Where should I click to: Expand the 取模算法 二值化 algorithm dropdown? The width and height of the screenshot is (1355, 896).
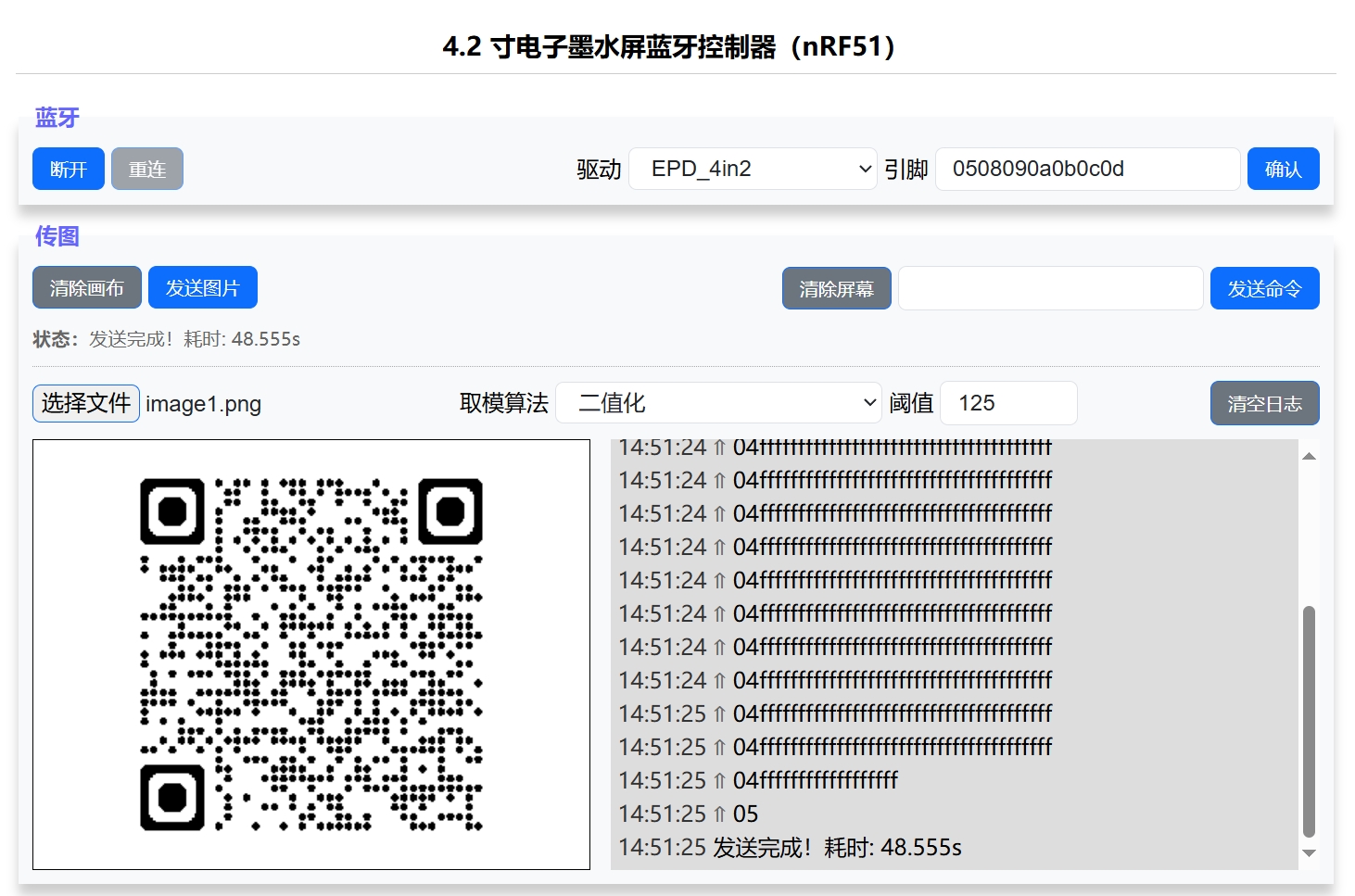click(x=717, y=403)
